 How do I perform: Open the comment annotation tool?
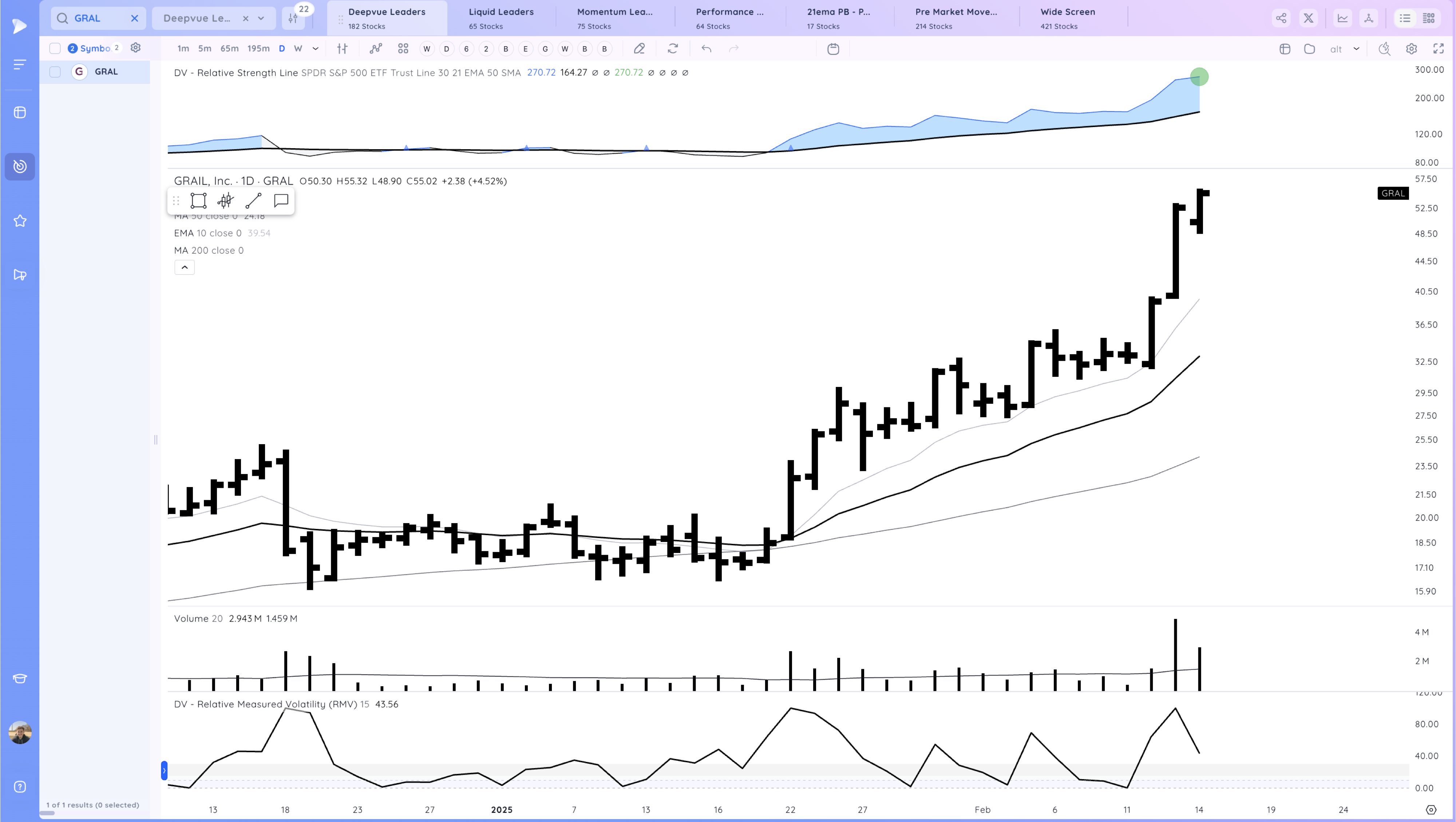pyautogui.click(x=281, y=201)
